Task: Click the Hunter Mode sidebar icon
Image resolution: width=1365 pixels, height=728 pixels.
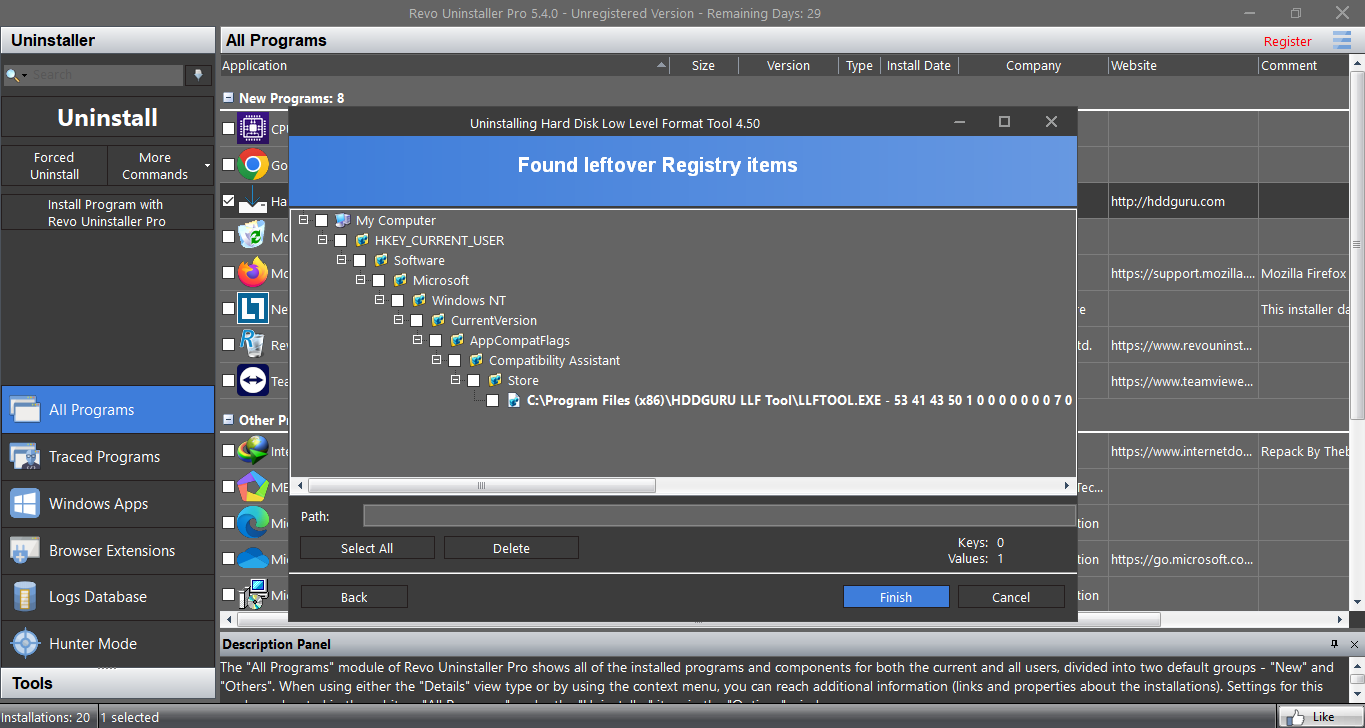Action: [x=25, y=643]
